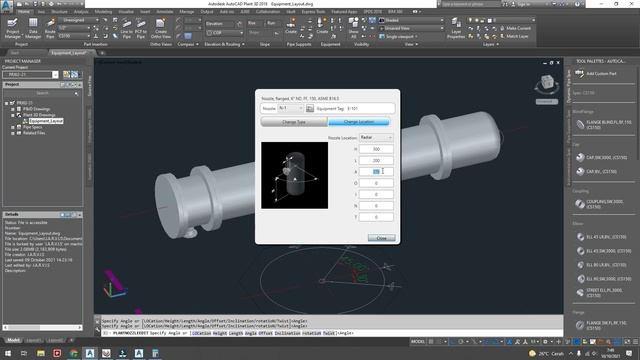Open File Explorer from the taskbar
Viewport: 640px width, 360px height.
[x=40, y=353]
